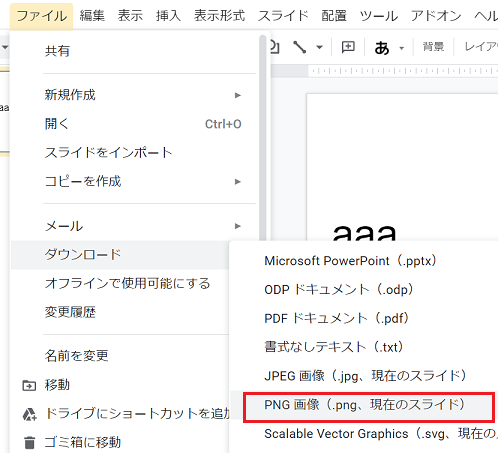Open the 表示形式 menu
This screenshot has height=453, width=498.
219,16
